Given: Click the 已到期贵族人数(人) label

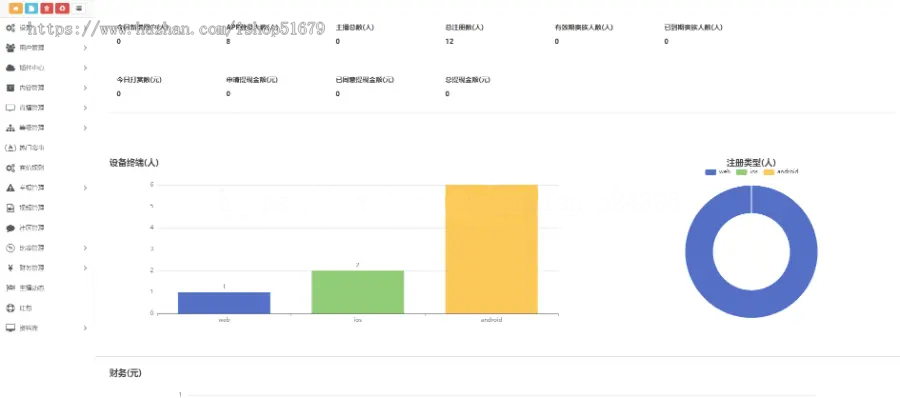Looking at the screenshot, I should 693,27.
